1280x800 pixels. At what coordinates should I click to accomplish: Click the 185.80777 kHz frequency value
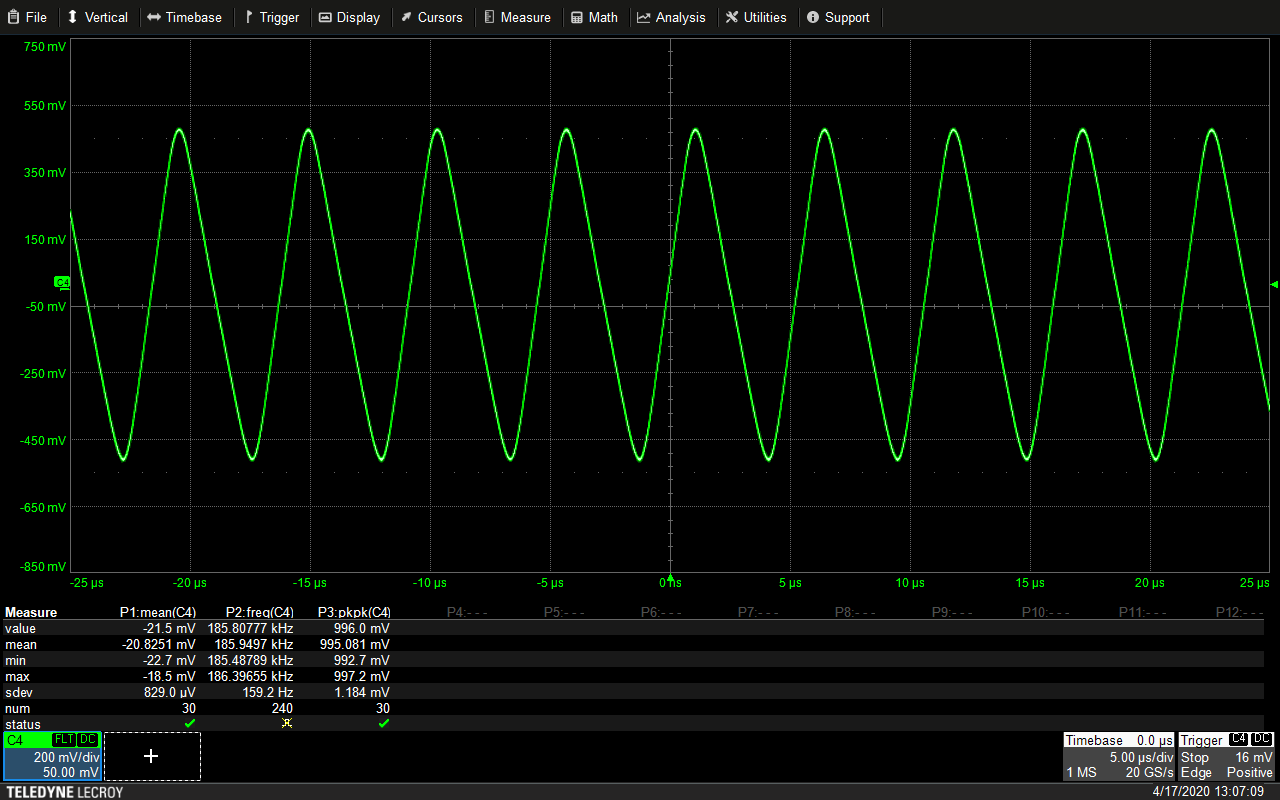(250, 628)
